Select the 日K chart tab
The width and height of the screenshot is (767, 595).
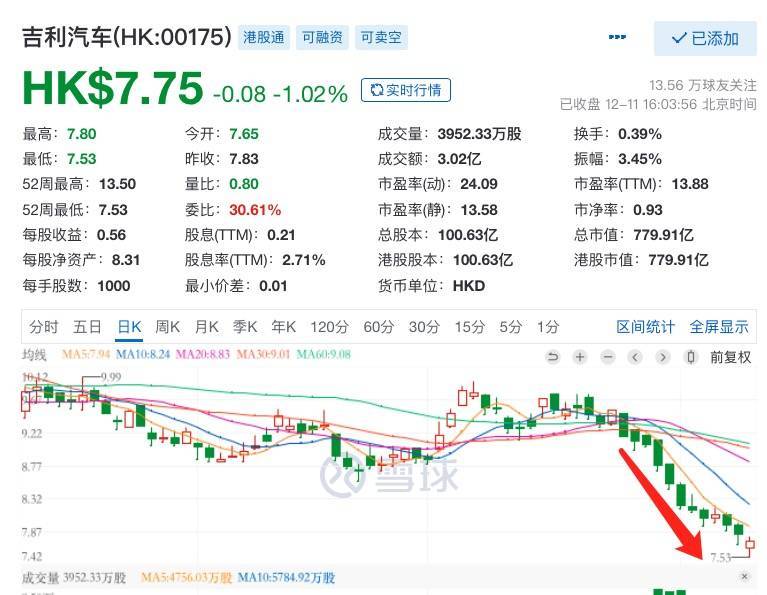[130, 327]
